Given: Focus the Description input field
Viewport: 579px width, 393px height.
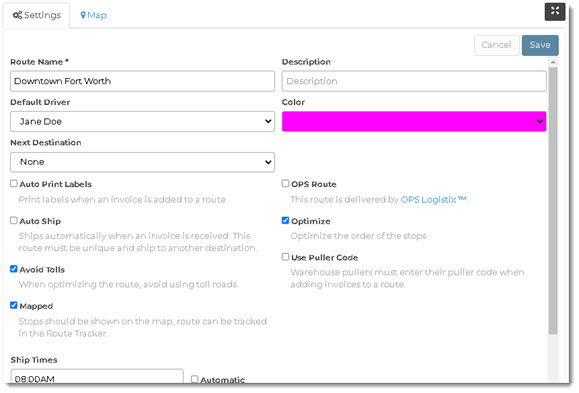Looking at the screenshot, I should [x=414, y=81].
